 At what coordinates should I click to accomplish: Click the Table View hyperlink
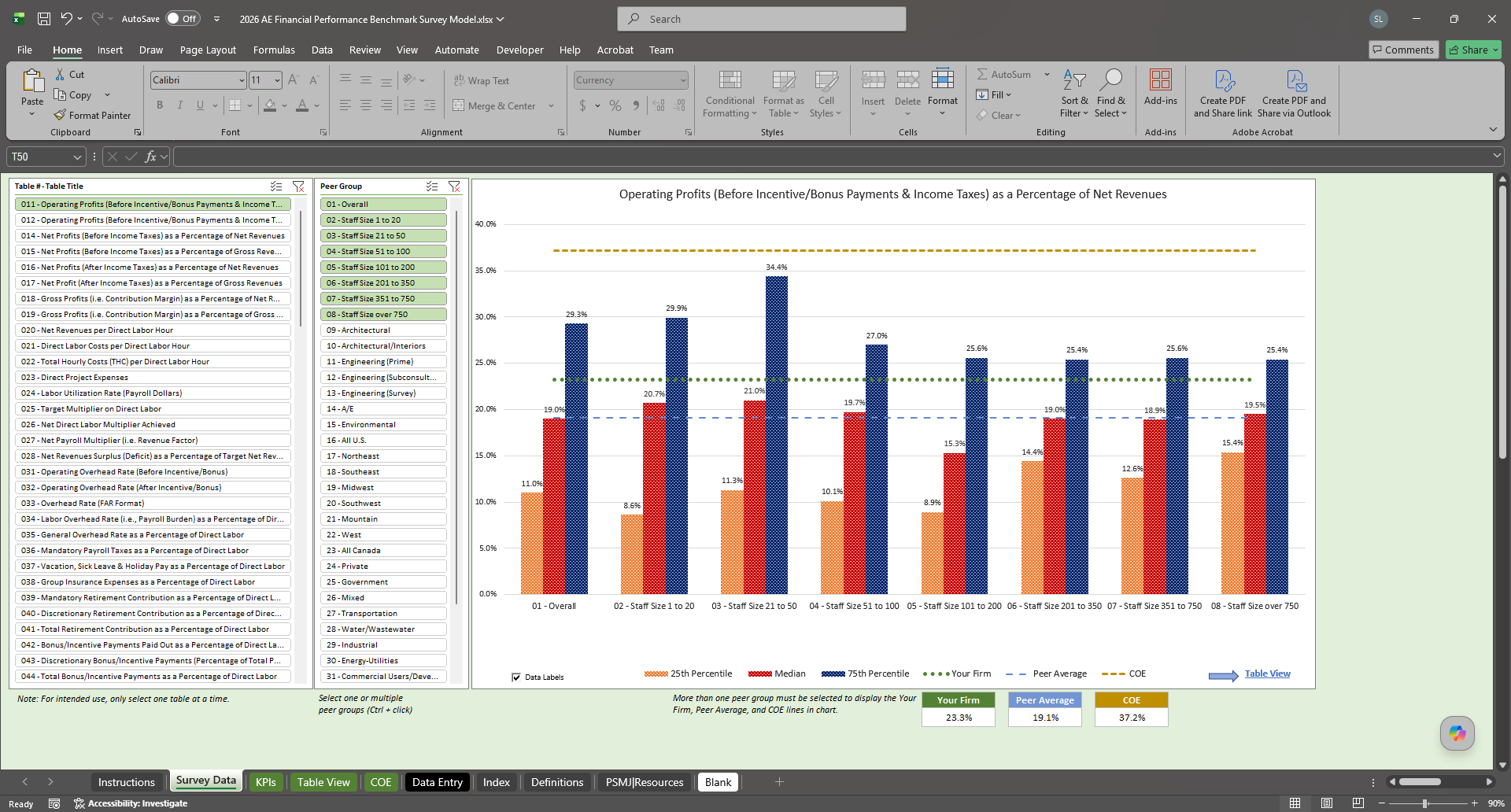click(x=1267, y=674)
